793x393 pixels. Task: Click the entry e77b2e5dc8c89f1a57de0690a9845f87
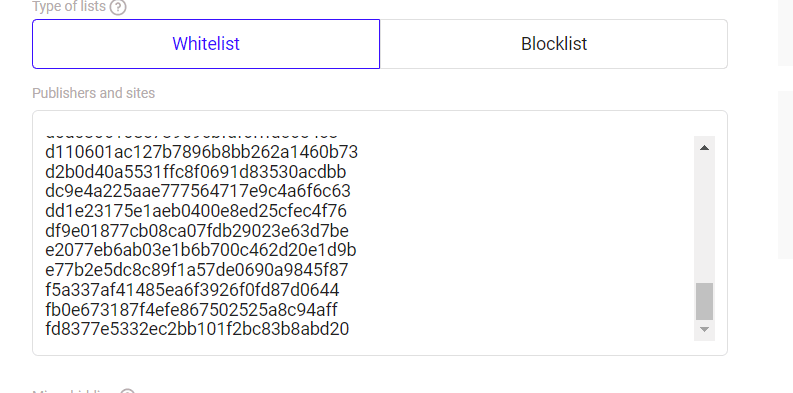pyautogui.click(x=197, y=270)
